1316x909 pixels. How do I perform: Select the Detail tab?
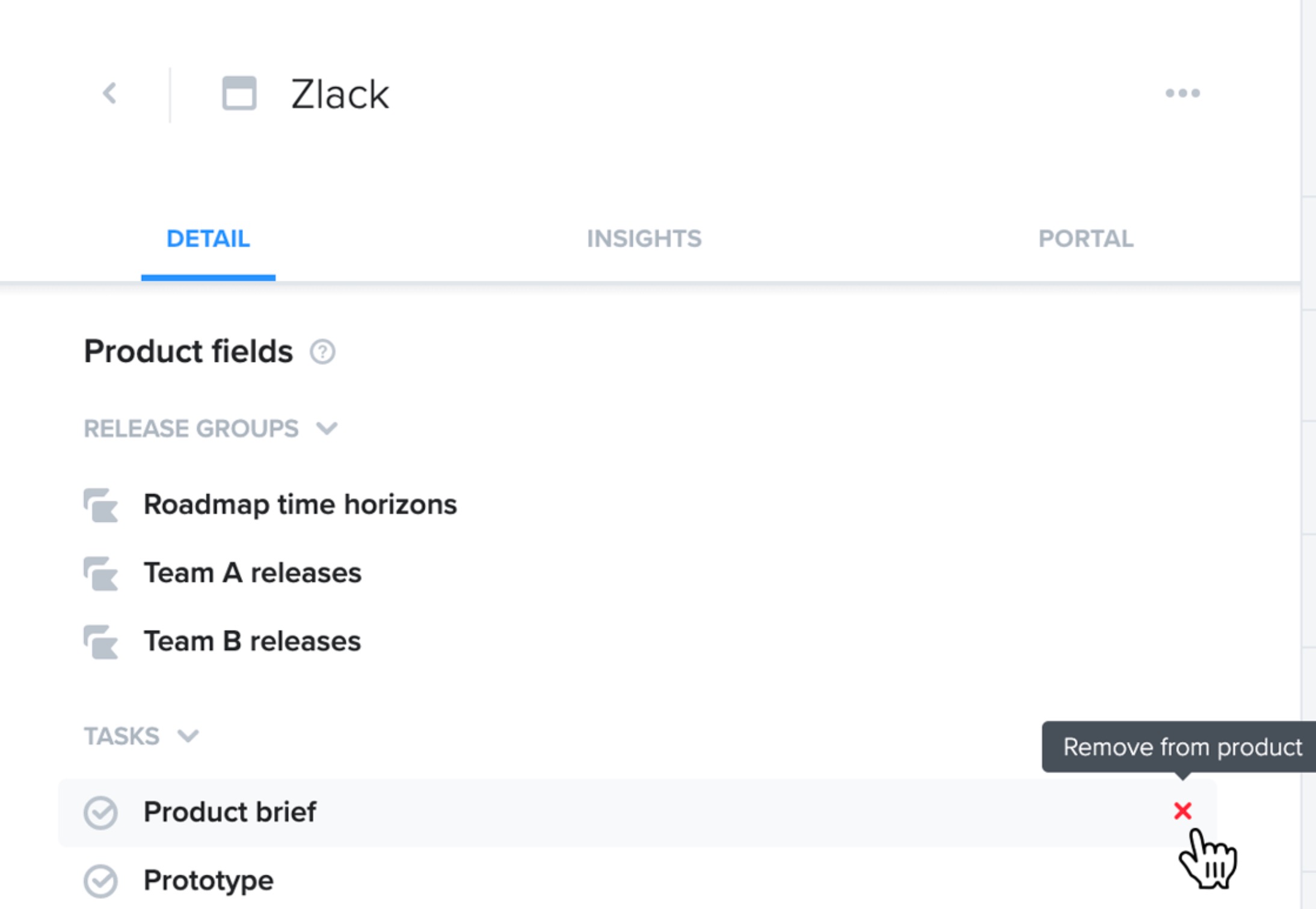point(208,239)
